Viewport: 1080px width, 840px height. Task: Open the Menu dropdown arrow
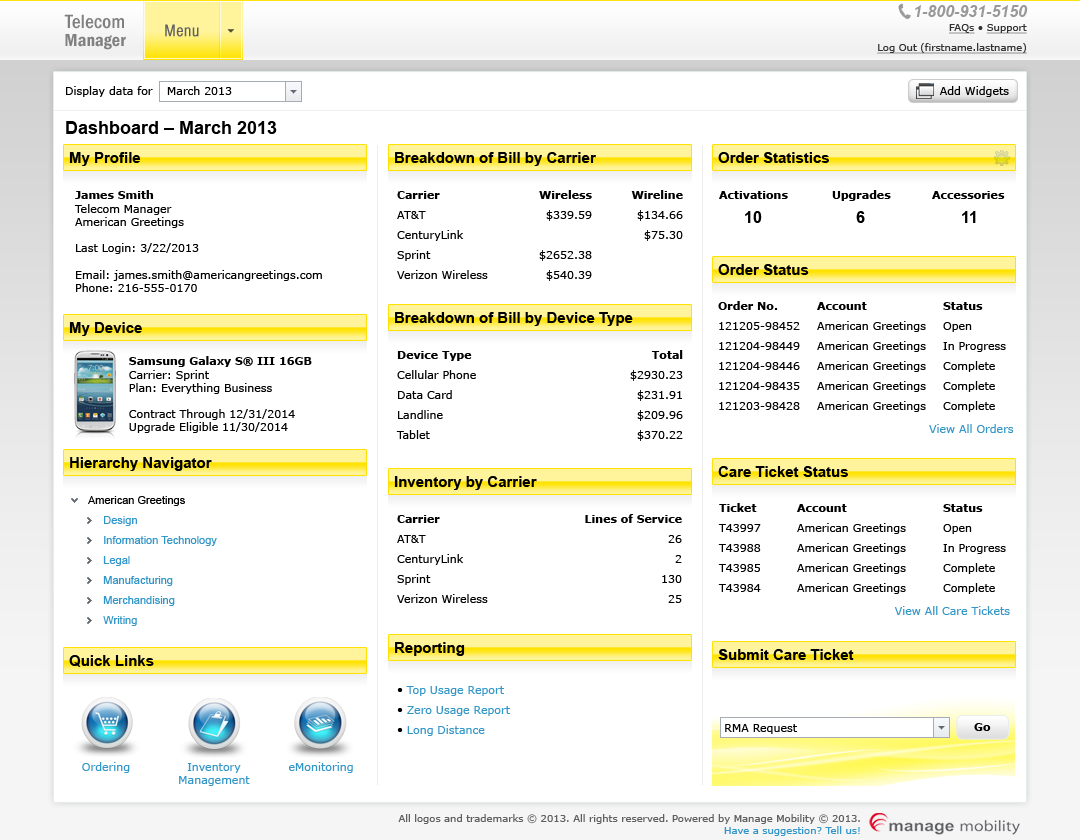click(231, 31)
